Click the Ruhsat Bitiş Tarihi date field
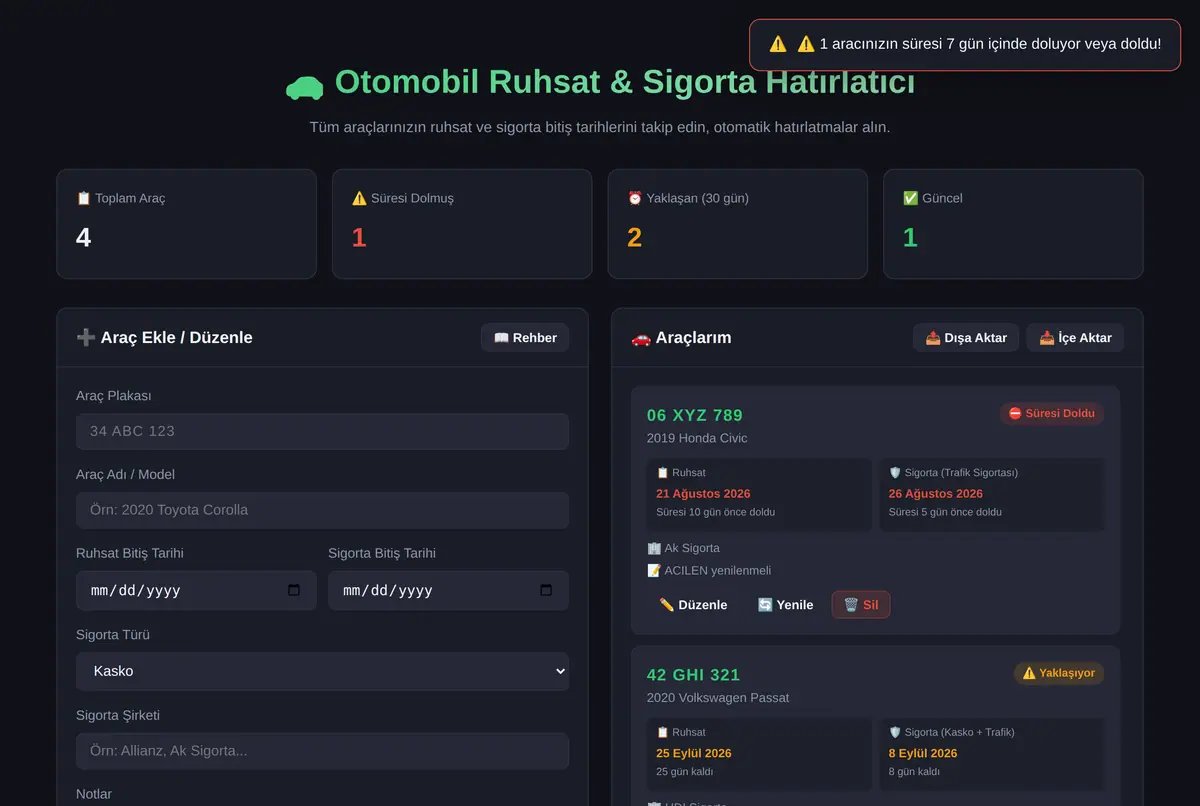The image size is (1200, 806). pyautogui.click(x=196, y=590)
